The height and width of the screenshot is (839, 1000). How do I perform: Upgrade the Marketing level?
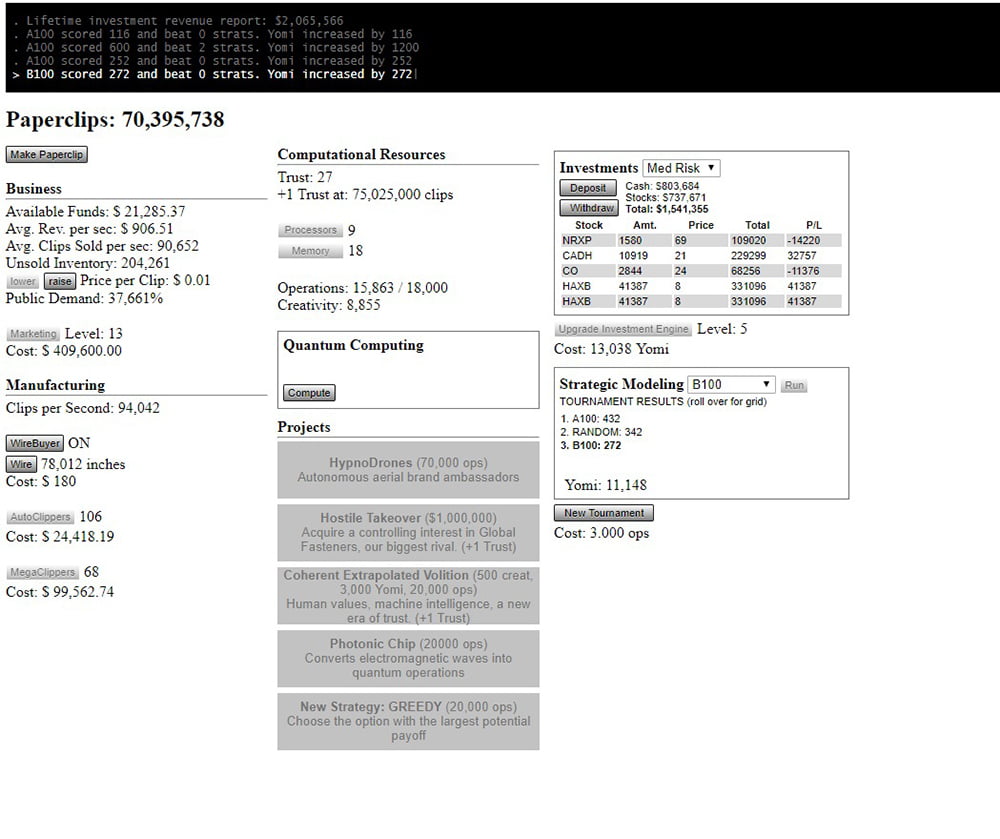tap(33, 334)
